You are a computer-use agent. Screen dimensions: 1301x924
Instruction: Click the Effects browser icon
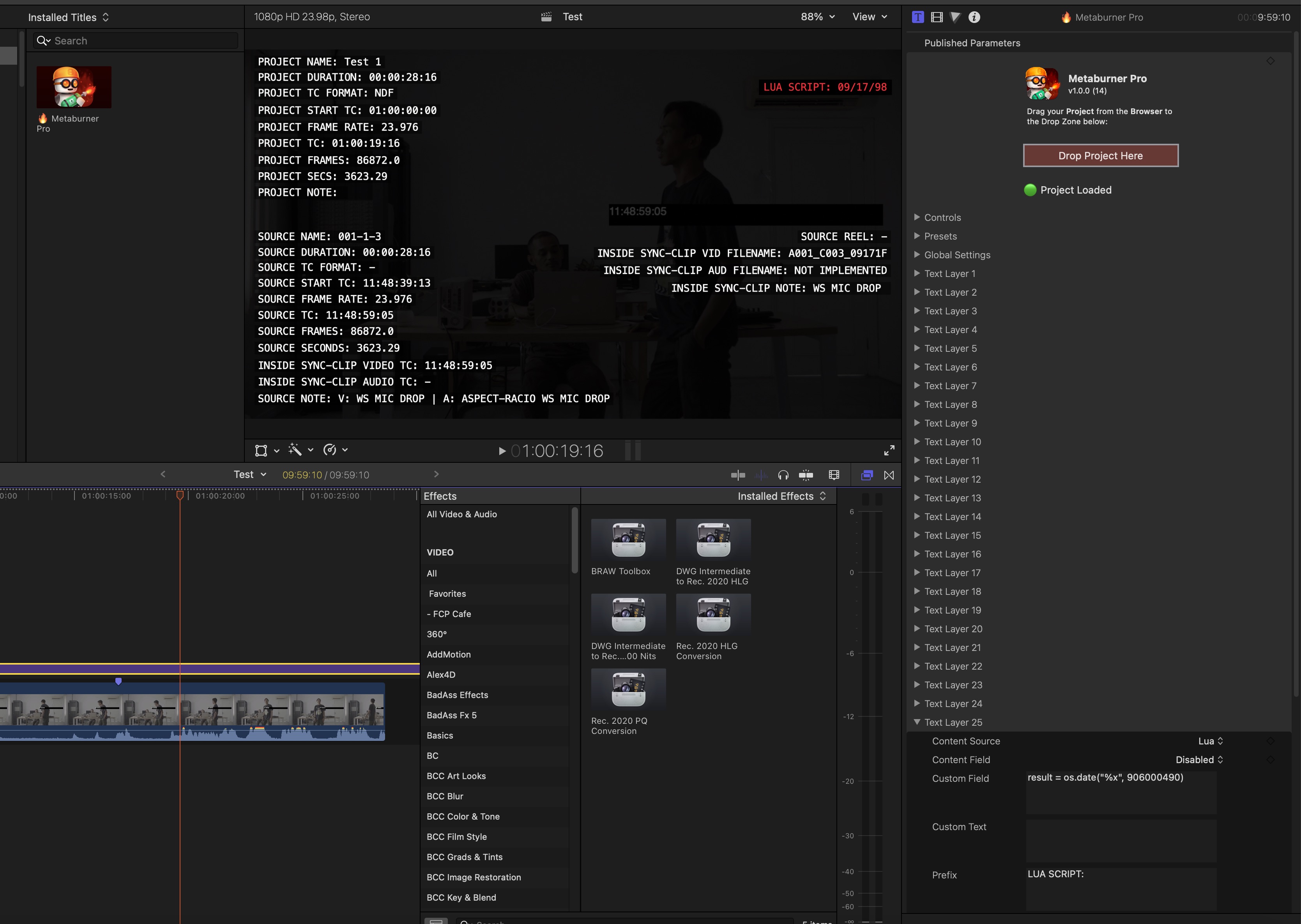pos(867,475)
